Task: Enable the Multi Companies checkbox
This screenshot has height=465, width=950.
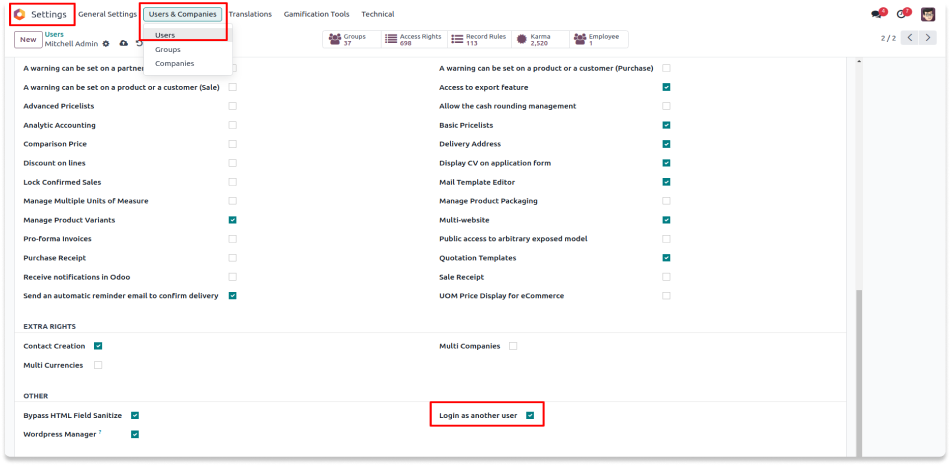Action: pyautogui.click(x=513, y=346)
